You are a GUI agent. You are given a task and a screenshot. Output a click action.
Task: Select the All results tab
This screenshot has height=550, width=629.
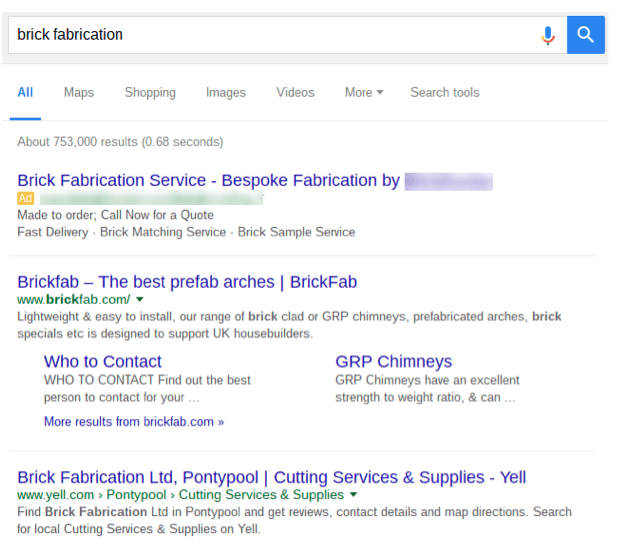25,92
